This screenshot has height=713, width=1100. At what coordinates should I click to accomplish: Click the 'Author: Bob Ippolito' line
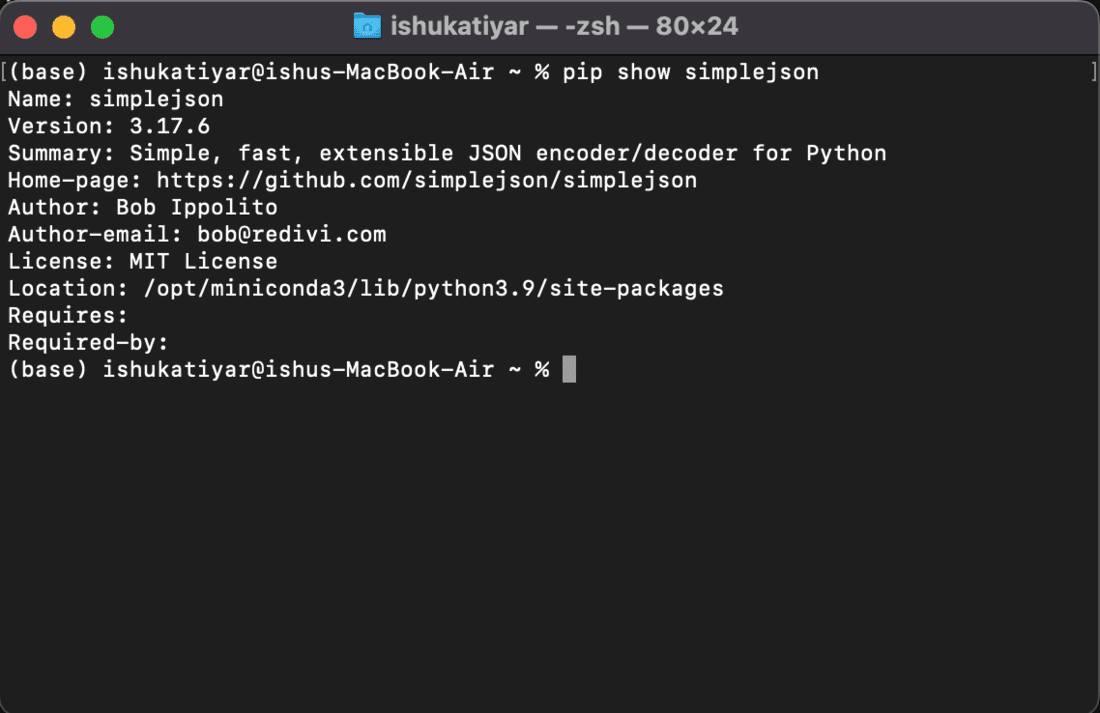(x=142, y=208)
